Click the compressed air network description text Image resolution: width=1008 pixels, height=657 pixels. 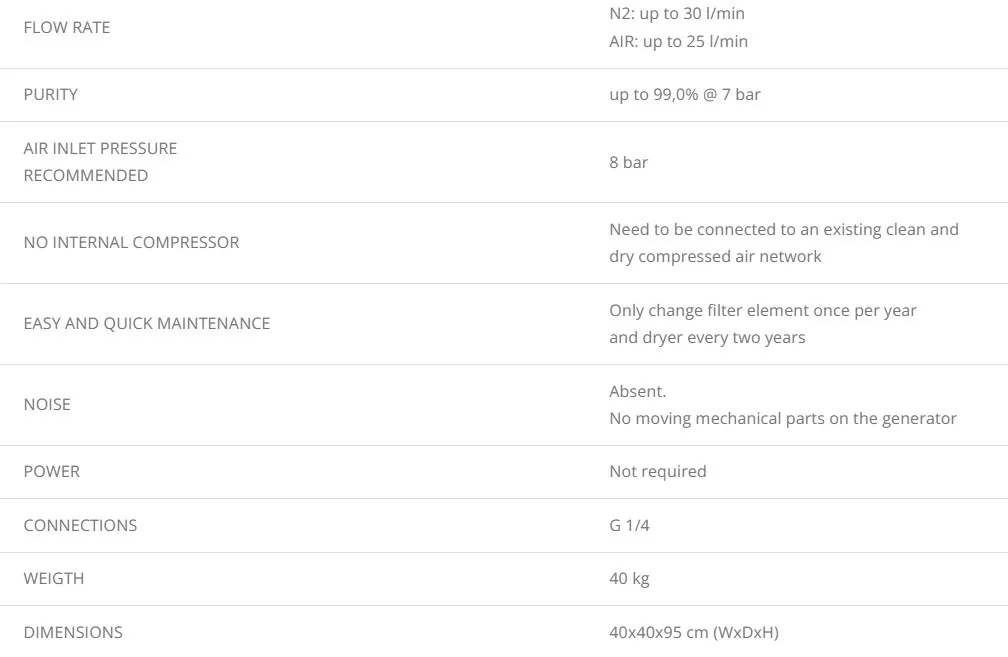click(x=784, y=243)
